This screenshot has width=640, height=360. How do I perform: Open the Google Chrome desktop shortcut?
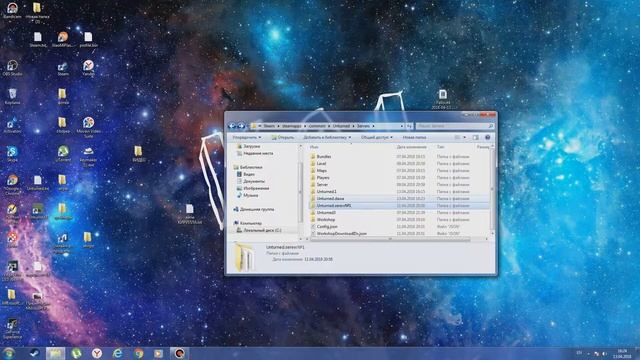(12, 184)
